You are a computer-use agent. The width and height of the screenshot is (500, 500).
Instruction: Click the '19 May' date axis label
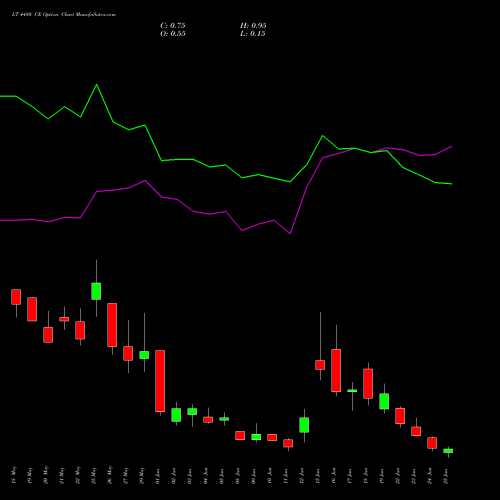(x=30, y=475)
